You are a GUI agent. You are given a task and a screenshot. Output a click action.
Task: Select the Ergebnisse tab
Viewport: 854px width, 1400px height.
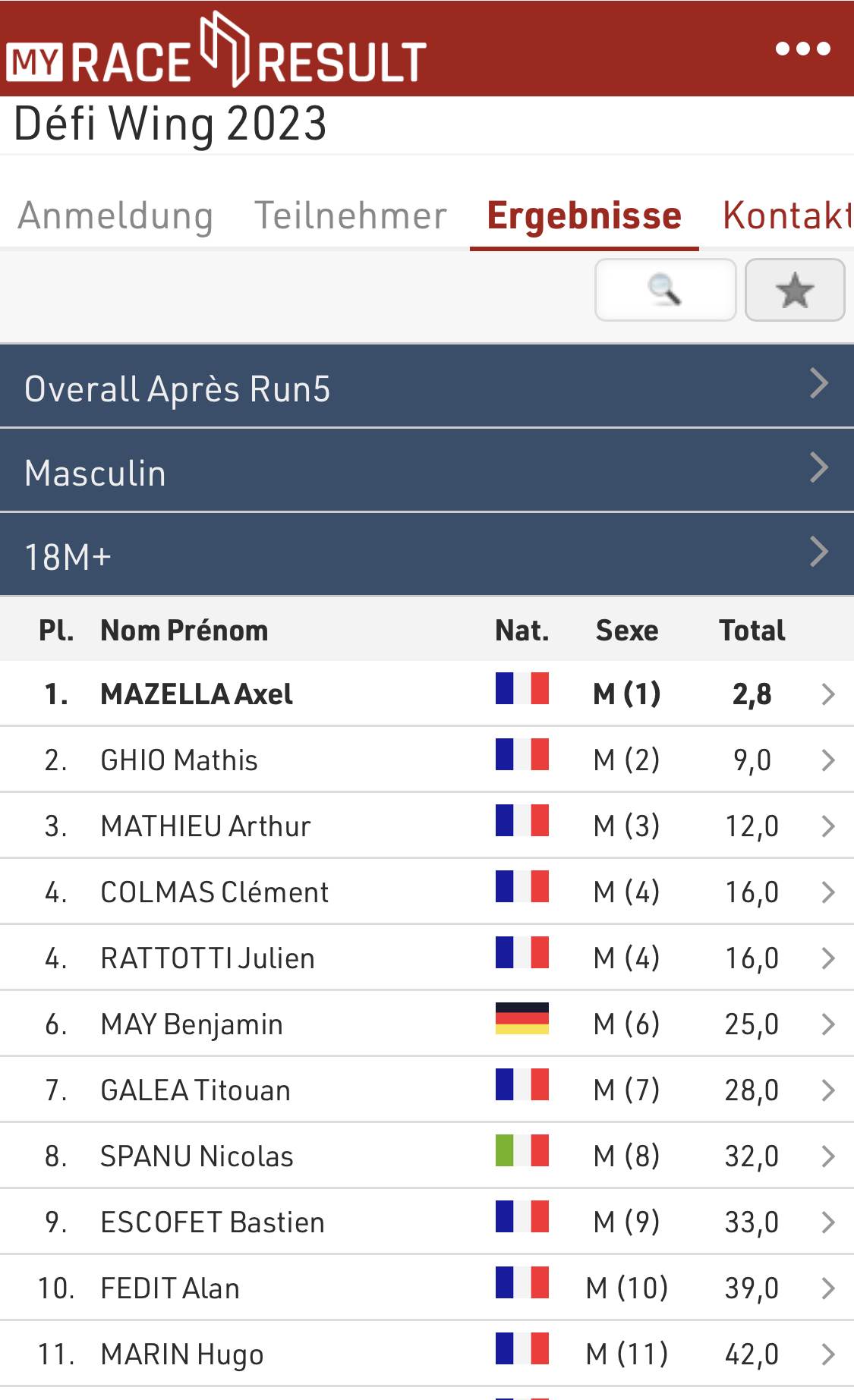pyautogui.click(x=584, y=216)
